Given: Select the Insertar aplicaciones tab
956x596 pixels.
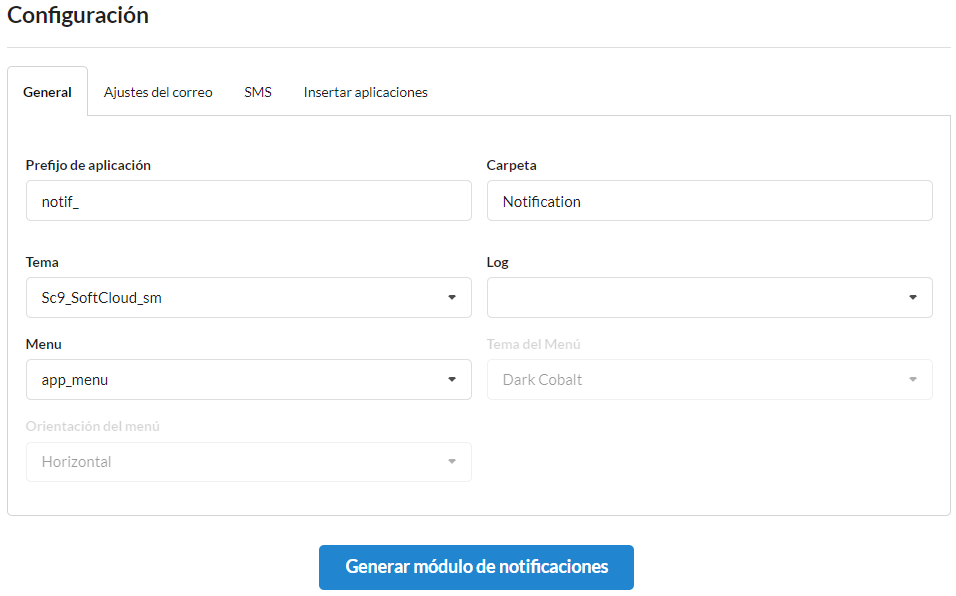Looking at the screenshot, I should coord(366,91).
